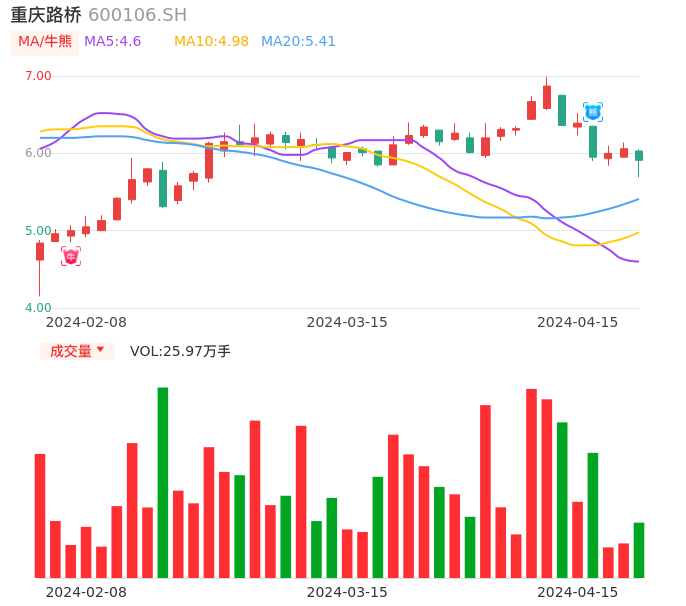Open the 成交量 indicator dropdown
Screen dimensions: 686x606
point(77,351)
